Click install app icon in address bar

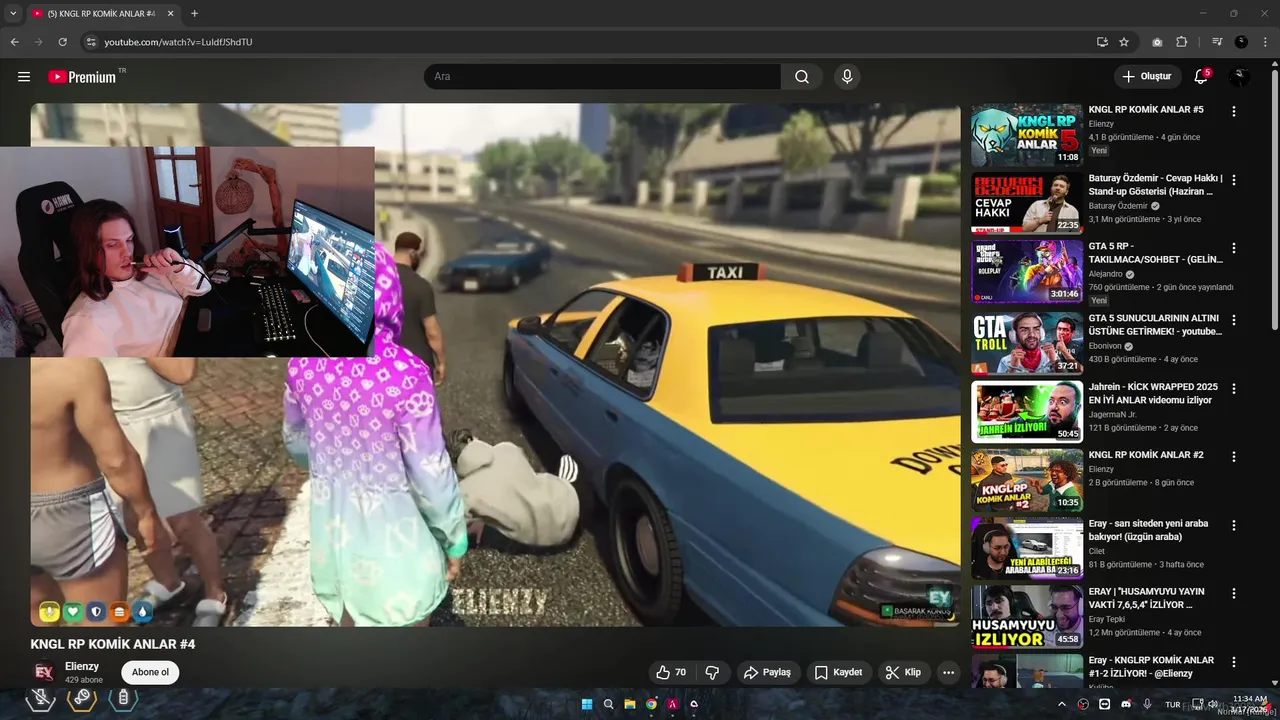[x=1102, y=42]
